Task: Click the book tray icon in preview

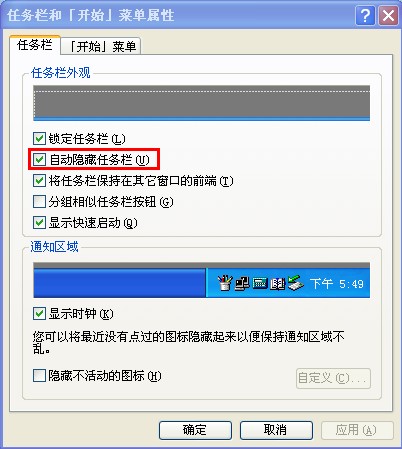Action: [x=277, y=284]
